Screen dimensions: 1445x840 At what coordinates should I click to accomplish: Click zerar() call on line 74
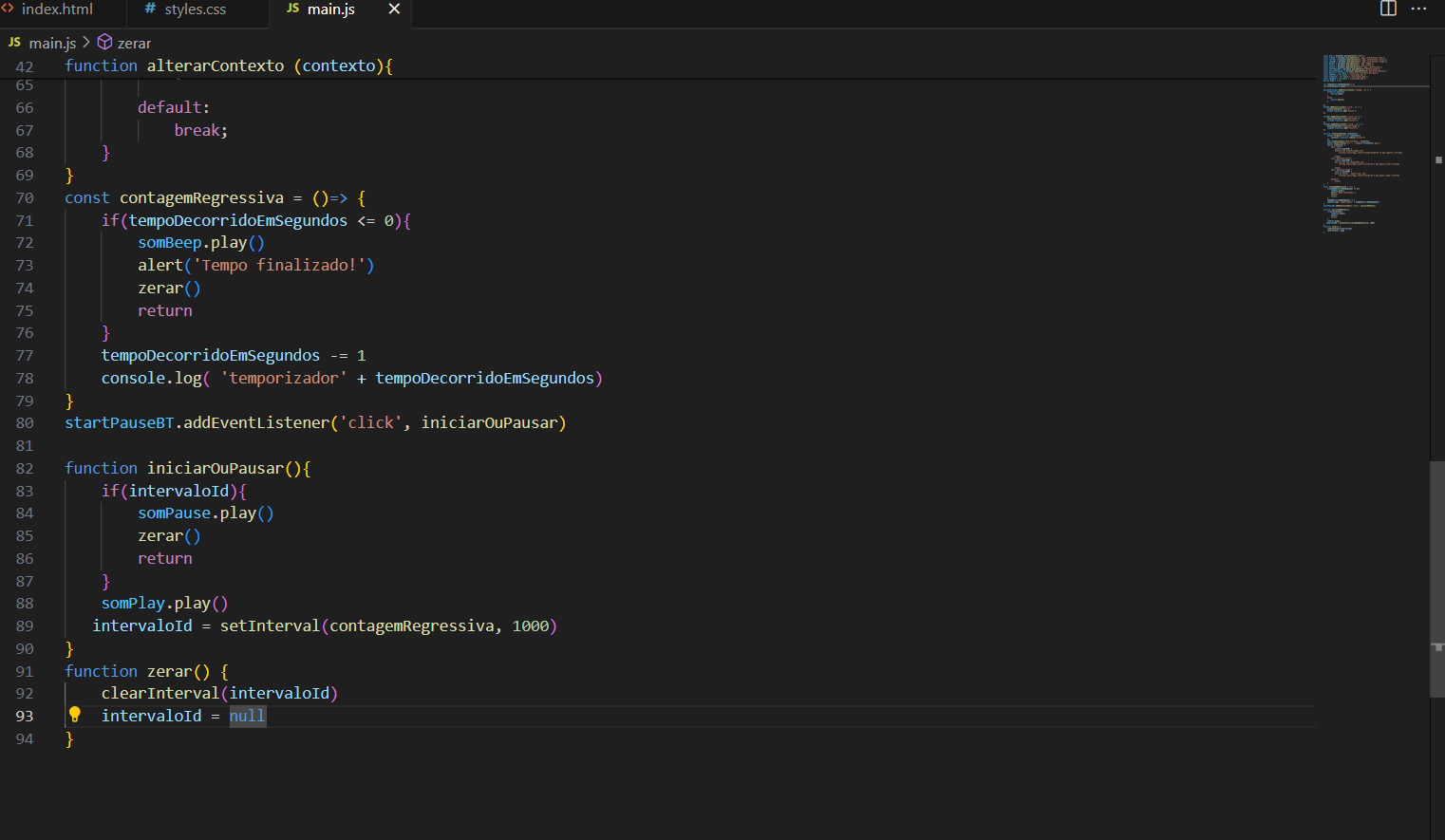[x=169, y=288]
